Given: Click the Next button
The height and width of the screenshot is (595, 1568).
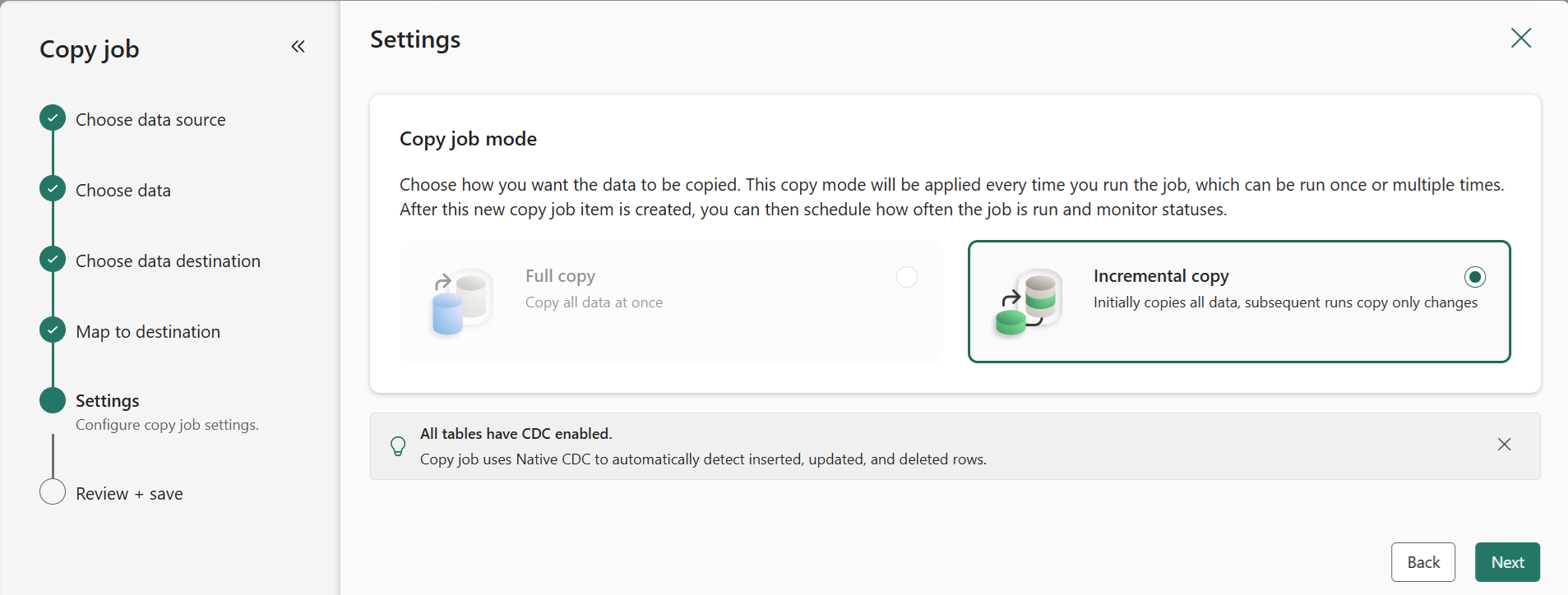Looking at the screenshot, I should coord(1506,562).
